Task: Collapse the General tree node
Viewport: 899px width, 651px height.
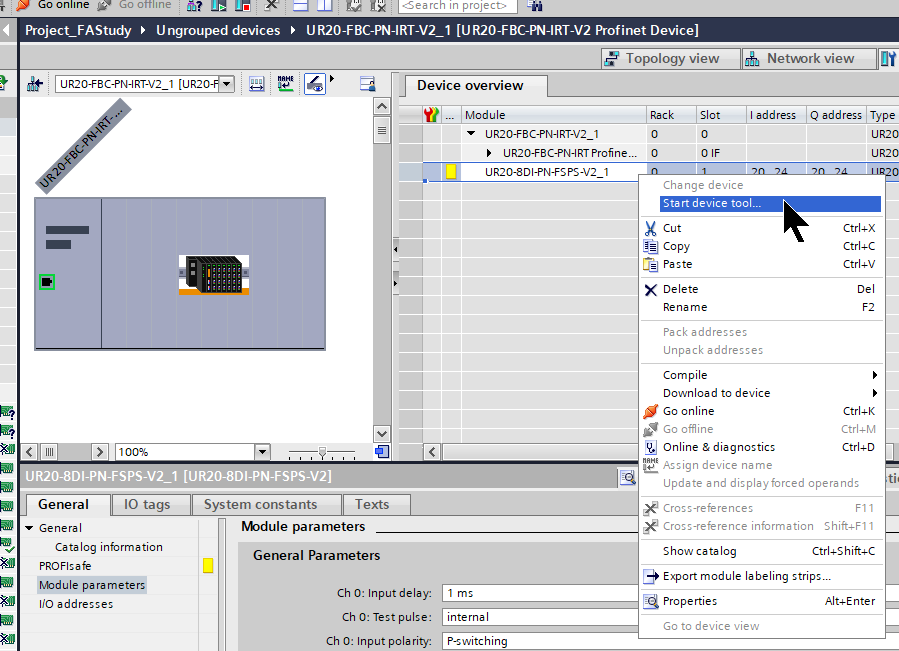Action: point(30,528)
